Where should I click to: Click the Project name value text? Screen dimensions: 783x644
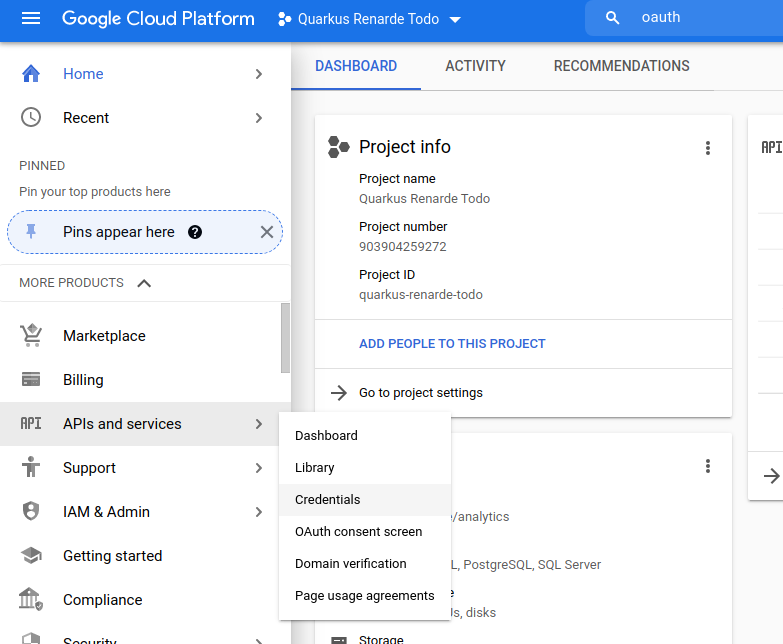(x=424, y=199)
